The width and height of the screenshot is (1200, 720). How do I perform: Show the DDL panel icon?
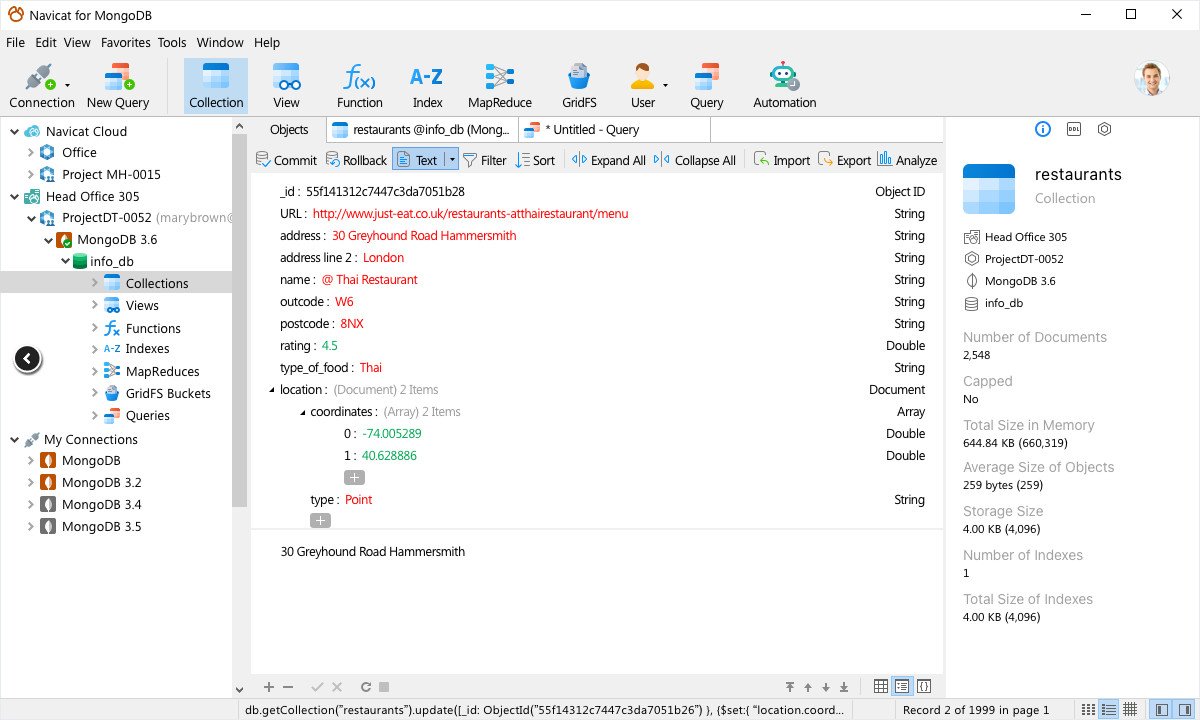(1073, 129)
